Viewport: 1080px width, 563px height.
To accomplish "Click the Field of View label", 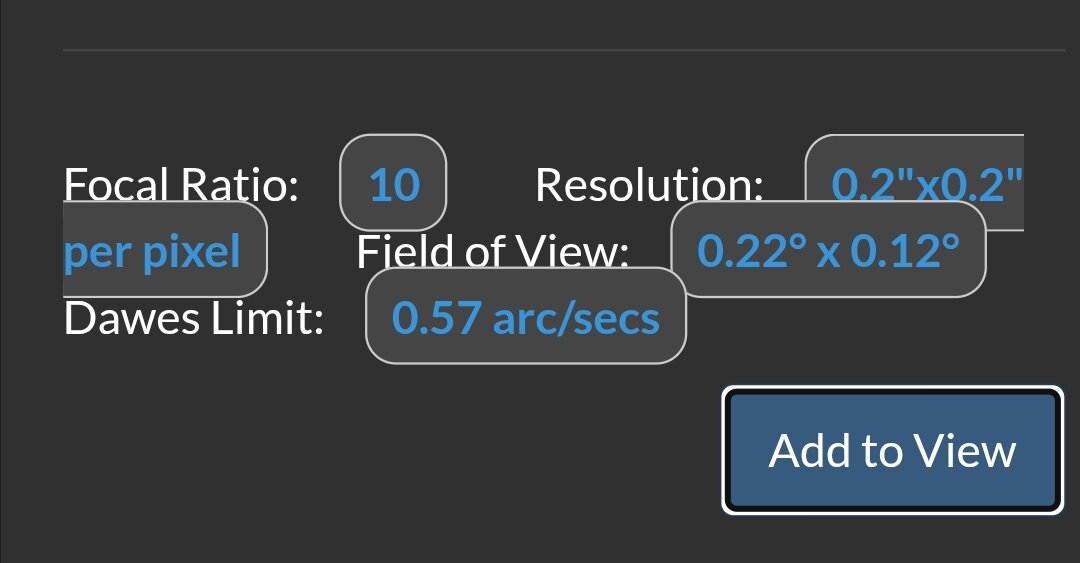I will [x=492, y=252].
